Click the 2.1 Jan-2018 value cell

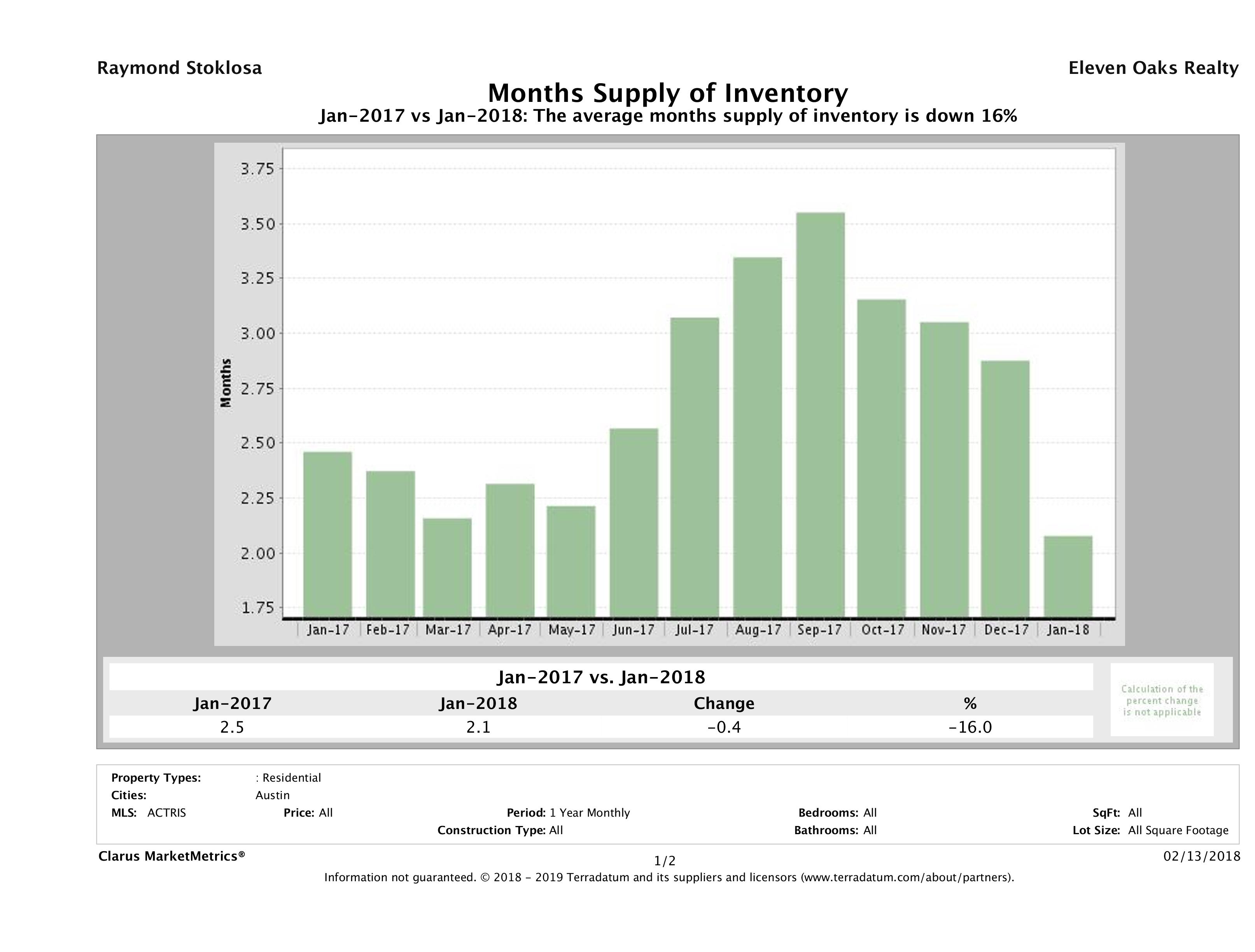pyautogui.click(x=478, y=727)
